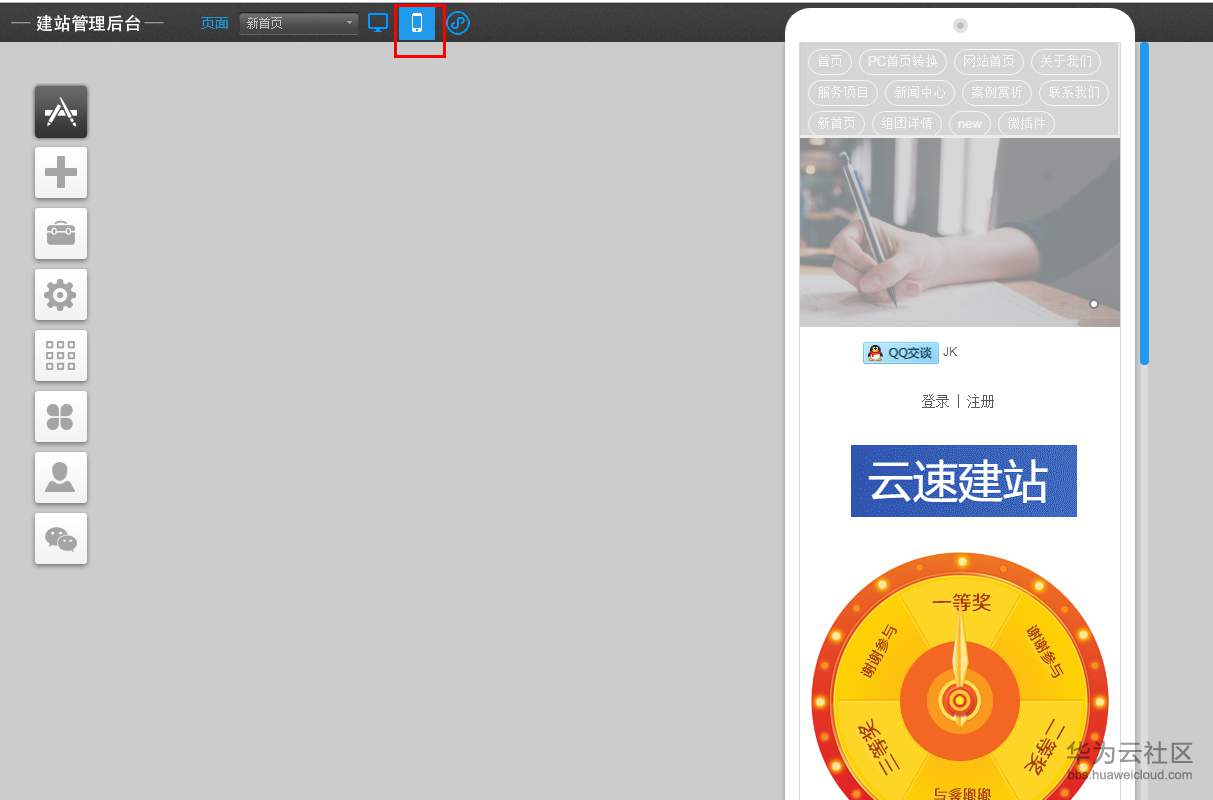Switch to desktop PC preview mode
This screenshot has height=800, width=1213.
point(378,22)
